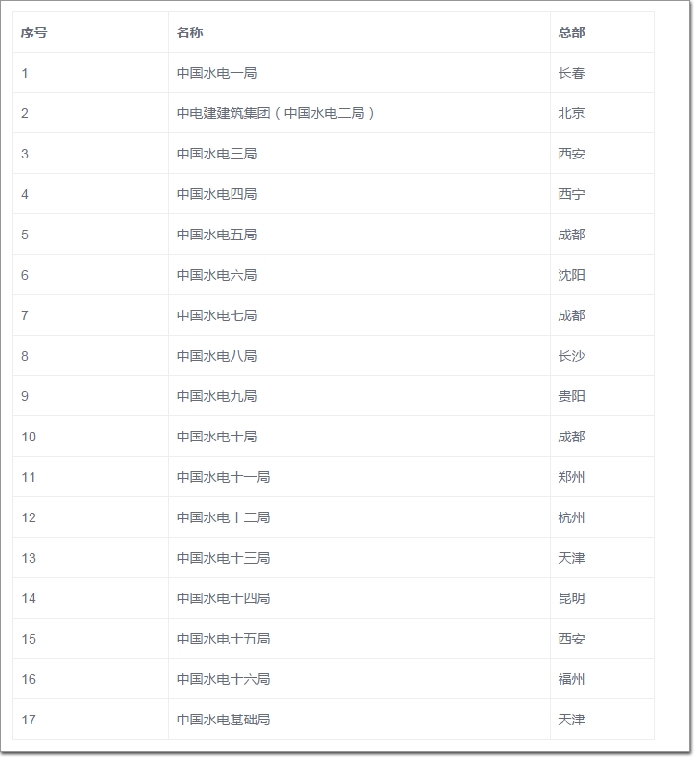Click the 福州 headquarters cell
The image size is (694, 757).
(572, 679)
